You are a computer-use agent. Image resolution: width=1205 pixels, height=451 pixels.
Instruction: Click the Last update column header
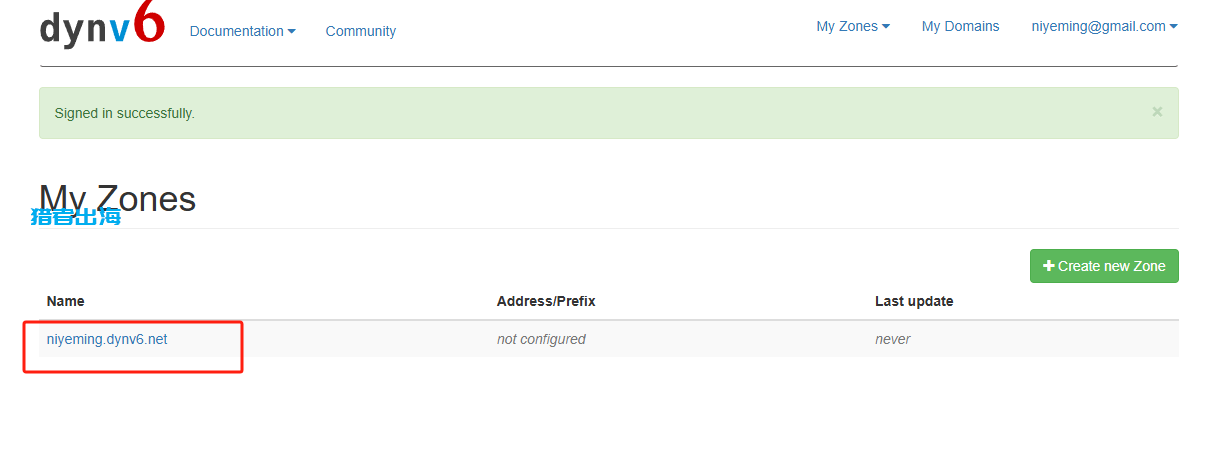pos(914,301)
